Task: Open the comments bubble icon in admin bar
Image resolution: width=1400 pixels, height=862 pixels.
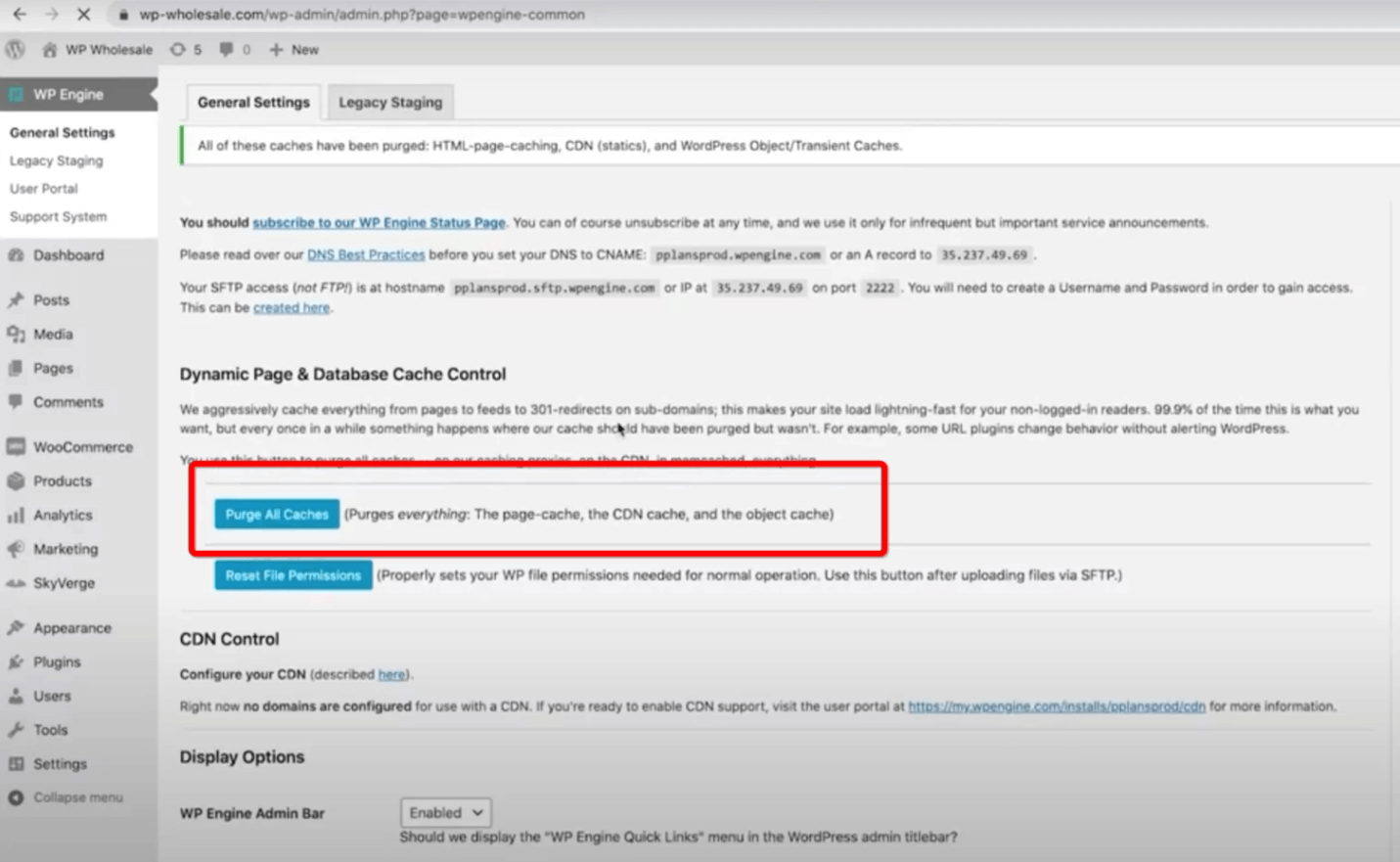Action: click(226, 49)
